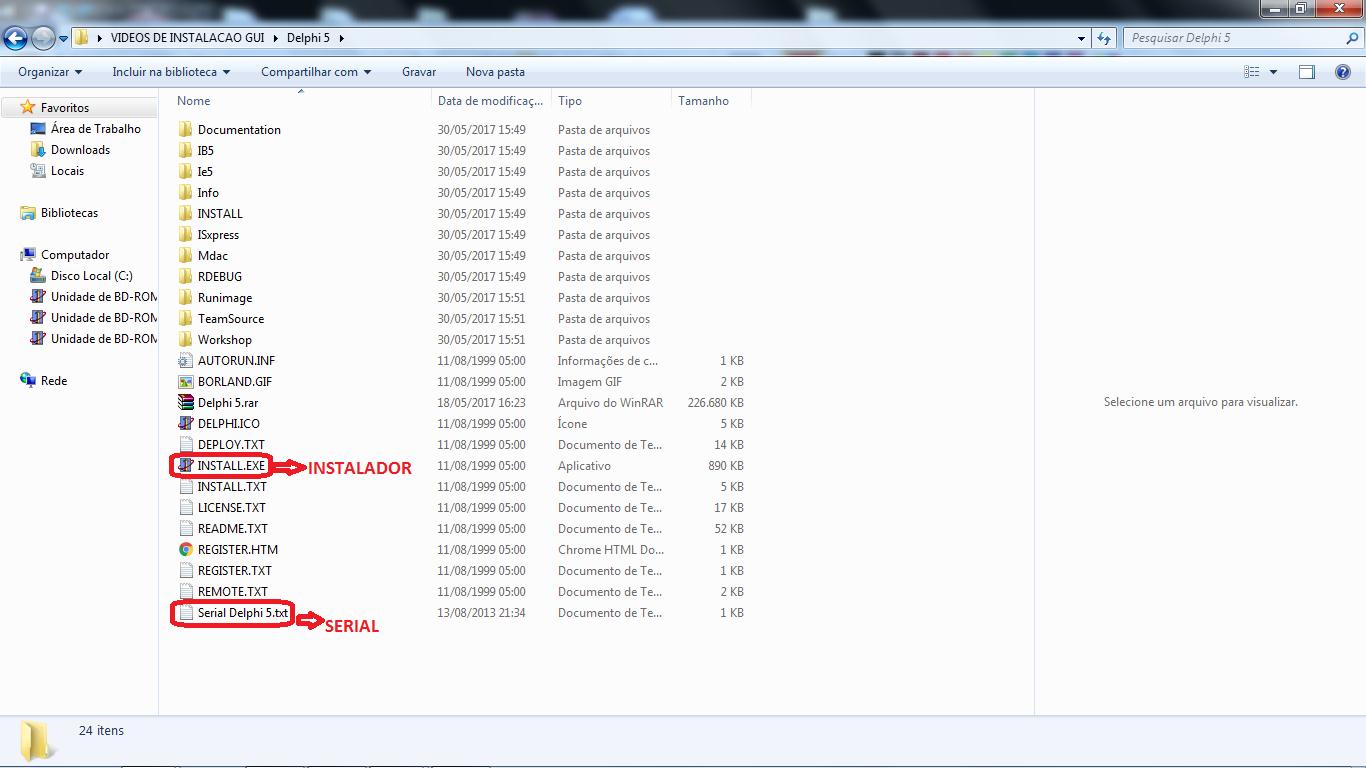Image resolution: width=1366 pixels, height=768 pixels.
Task: Select the AUTORUN.INF file icon
Action: pyautogui.click(x=185, y=360)
